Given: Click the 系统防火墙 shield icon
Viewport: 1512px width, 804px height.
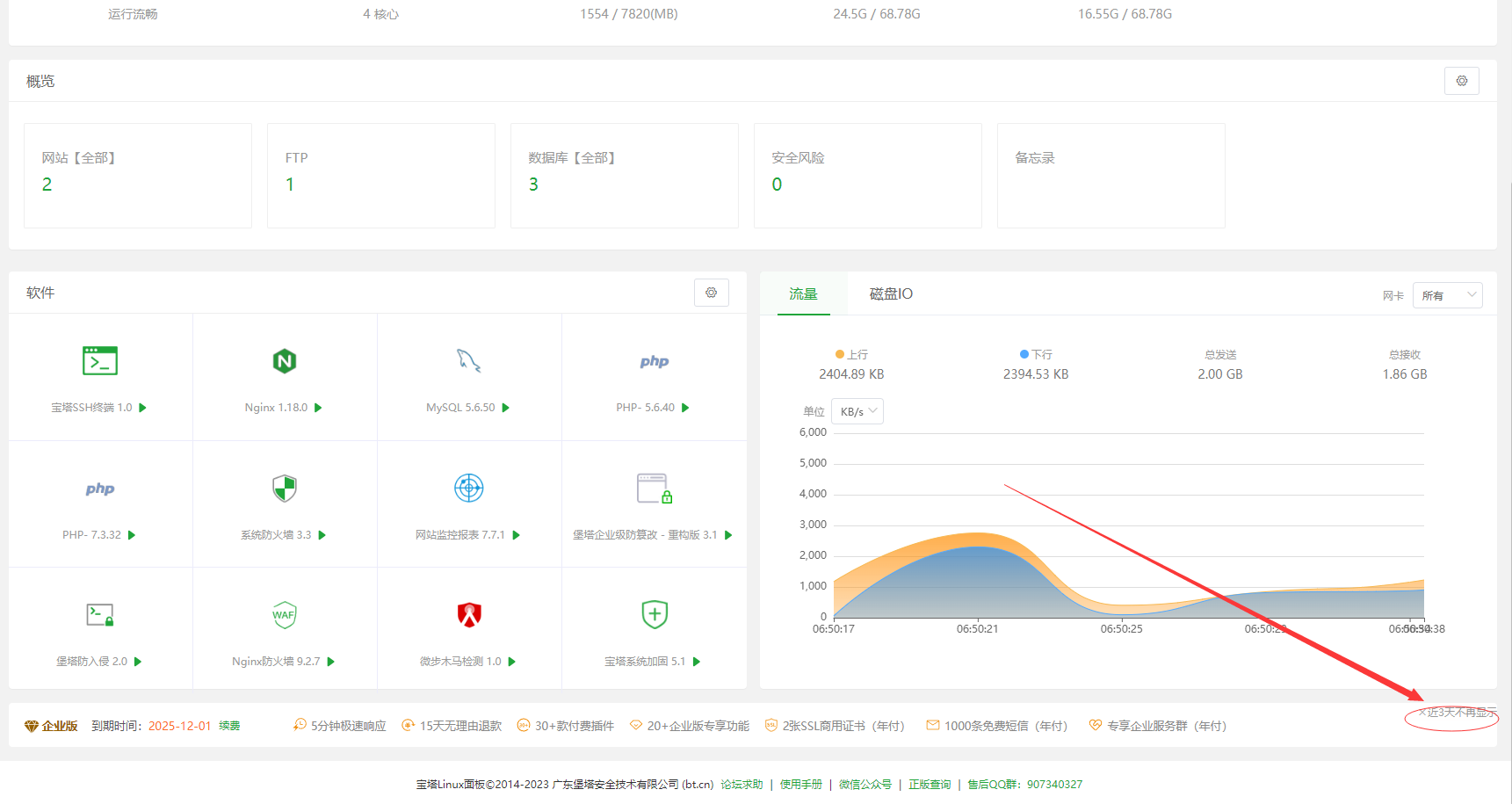Looking at the screenshot, I should click(285, 488).
